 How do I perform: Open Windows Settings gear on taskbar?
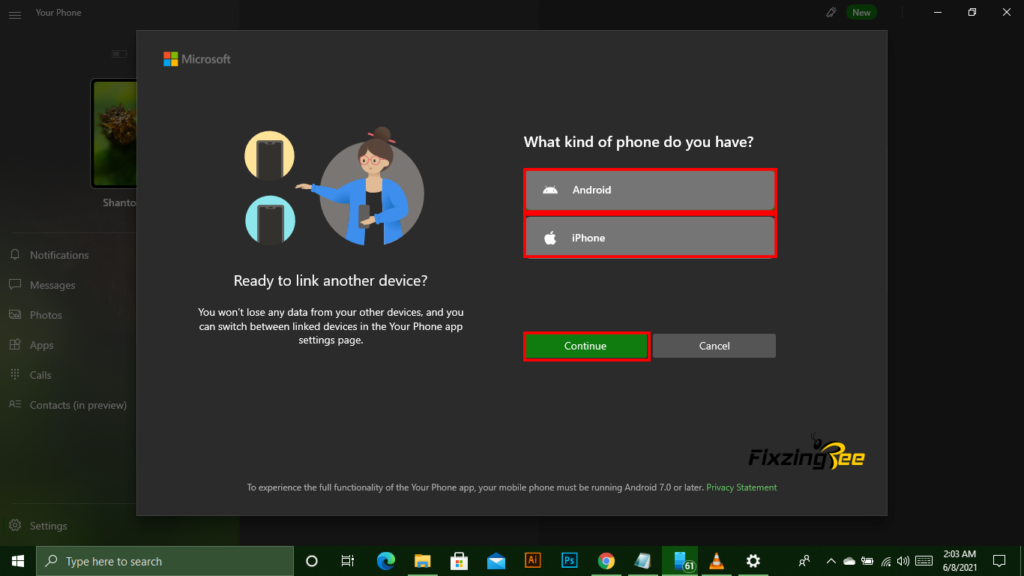[753, 561]
